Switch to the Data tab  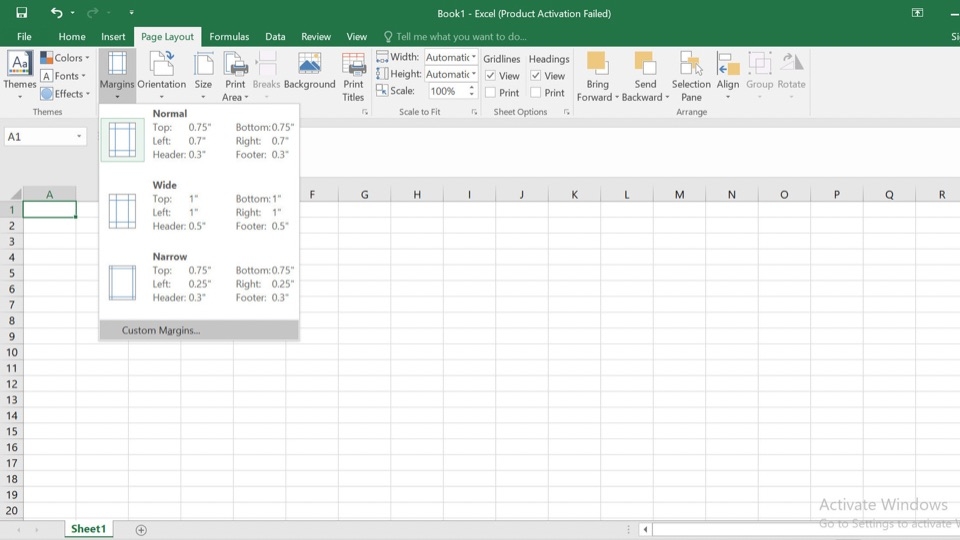point(275,37)
